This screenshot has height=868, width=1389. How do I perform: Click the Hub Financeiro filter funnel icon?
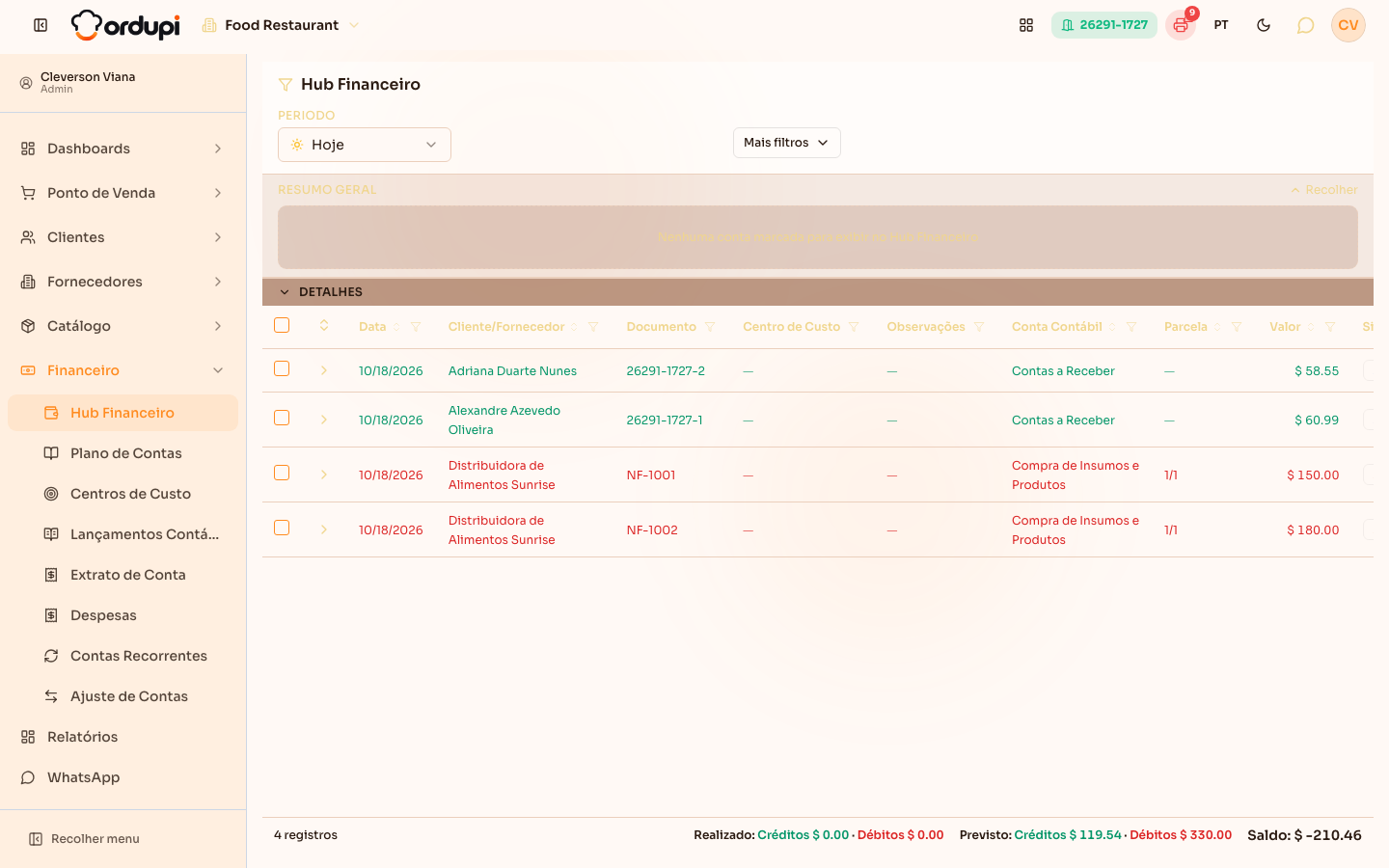tap(286, 85)
